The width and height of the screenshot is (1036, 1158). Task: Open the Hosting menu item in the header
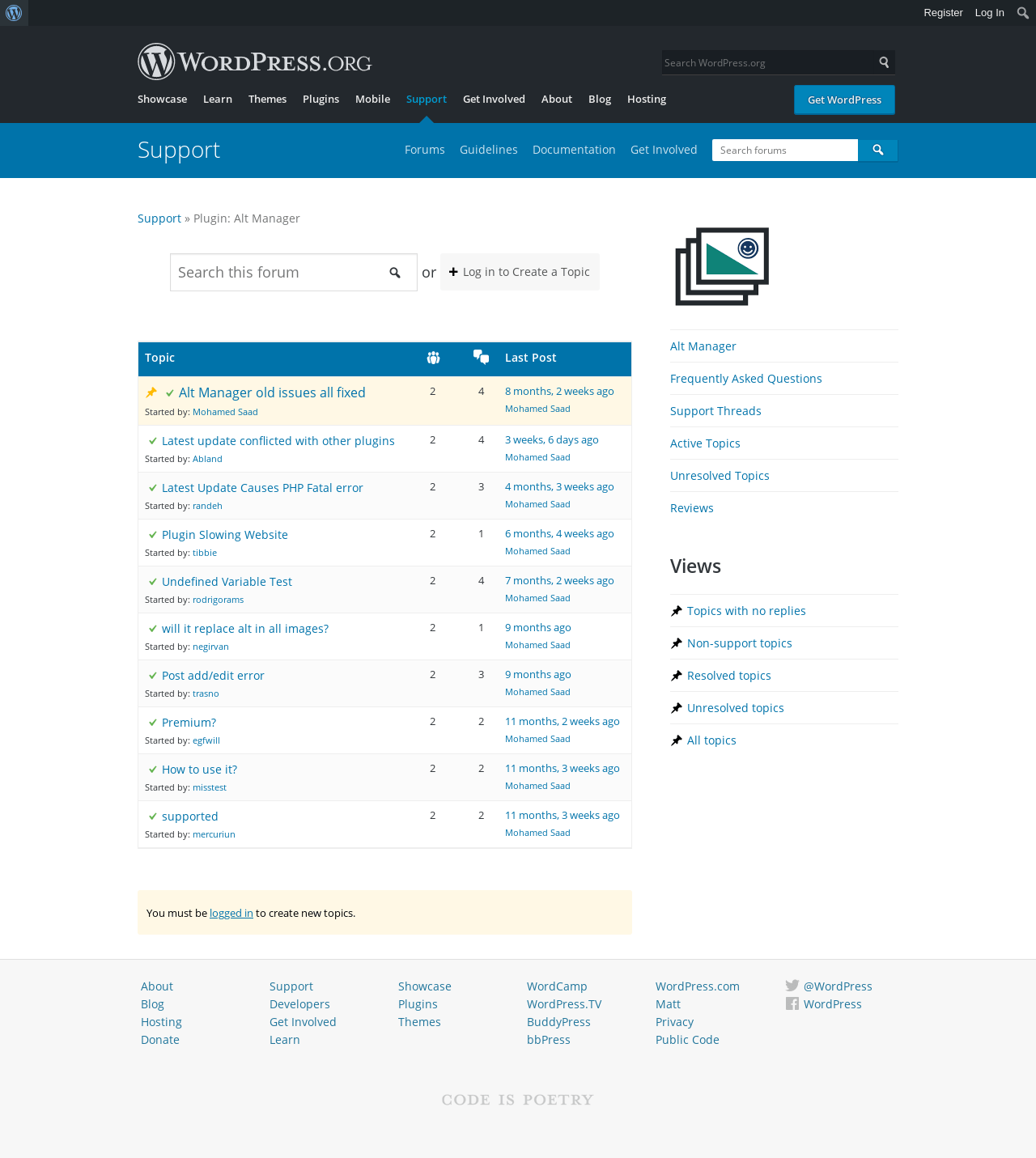coord(647,99)
